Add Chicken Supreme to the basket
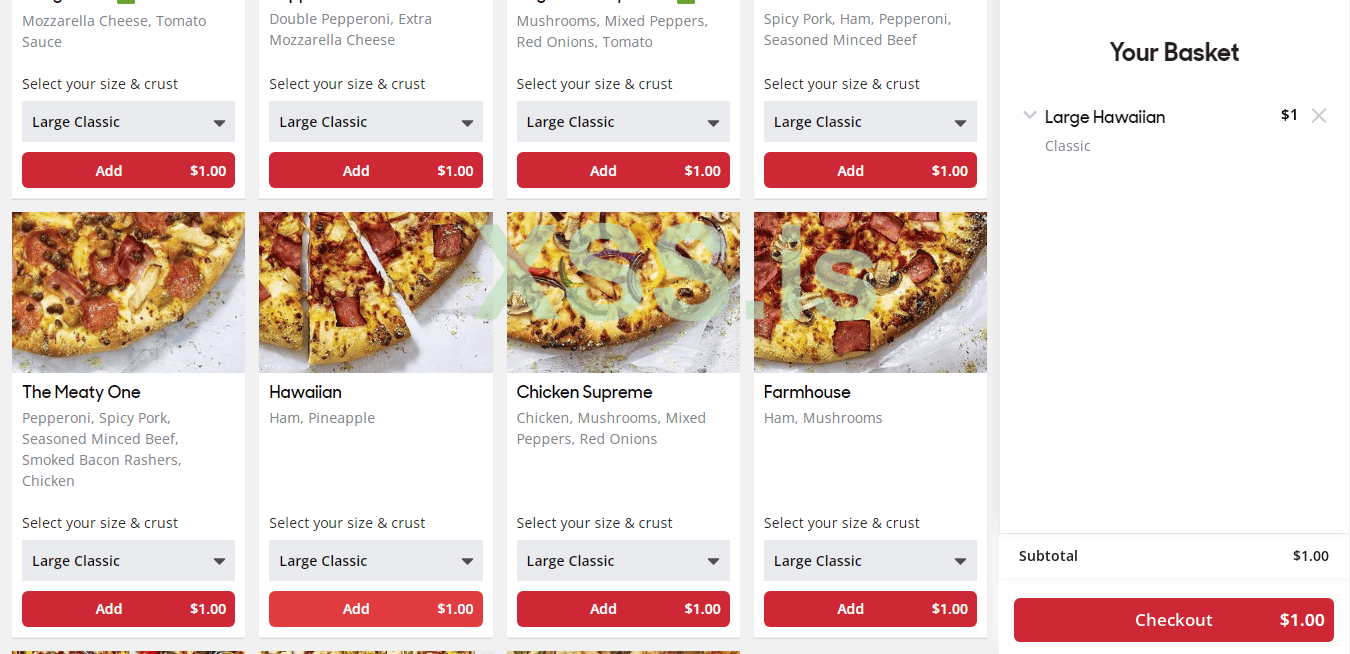1350x654 pixels. click(623, 609)
